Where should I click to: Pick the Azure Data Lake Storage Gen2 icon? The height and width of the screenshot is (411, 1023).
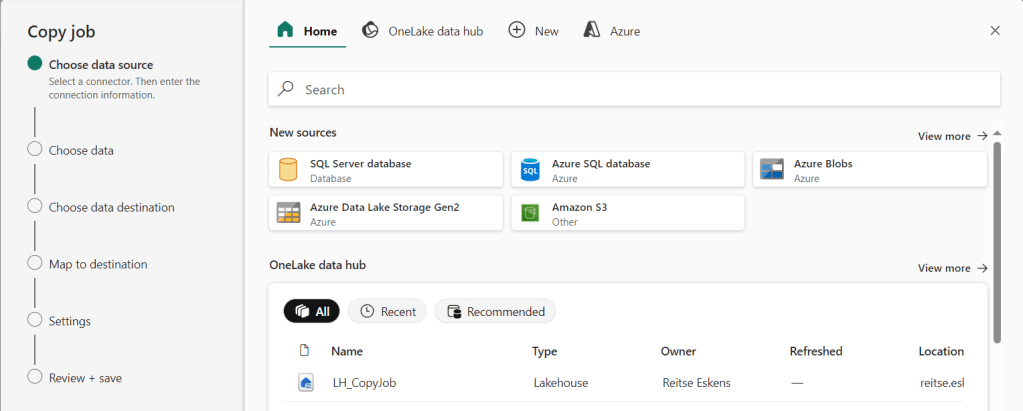289,213
